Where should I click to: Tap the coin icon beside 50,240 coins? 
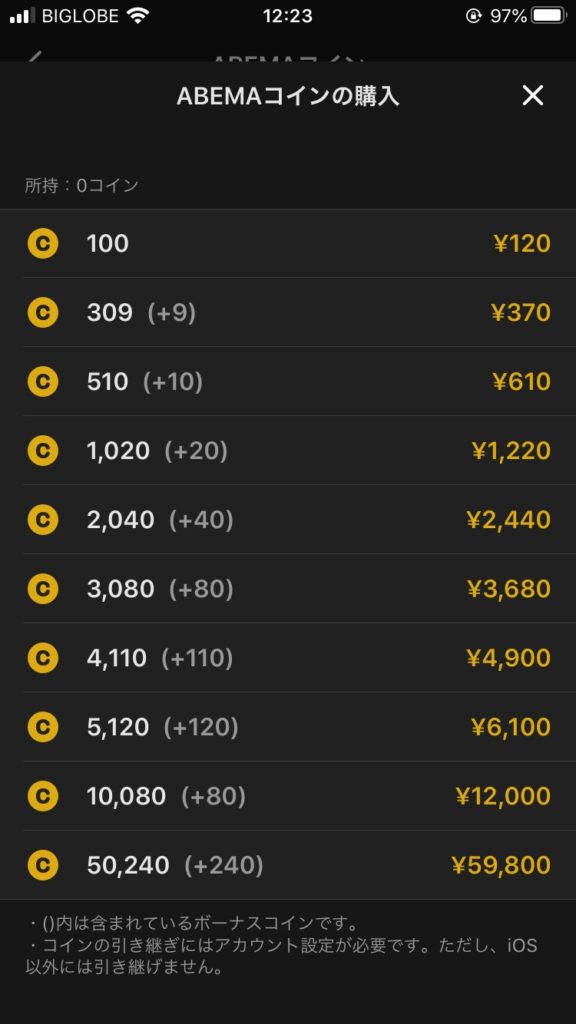click(42, 865)
